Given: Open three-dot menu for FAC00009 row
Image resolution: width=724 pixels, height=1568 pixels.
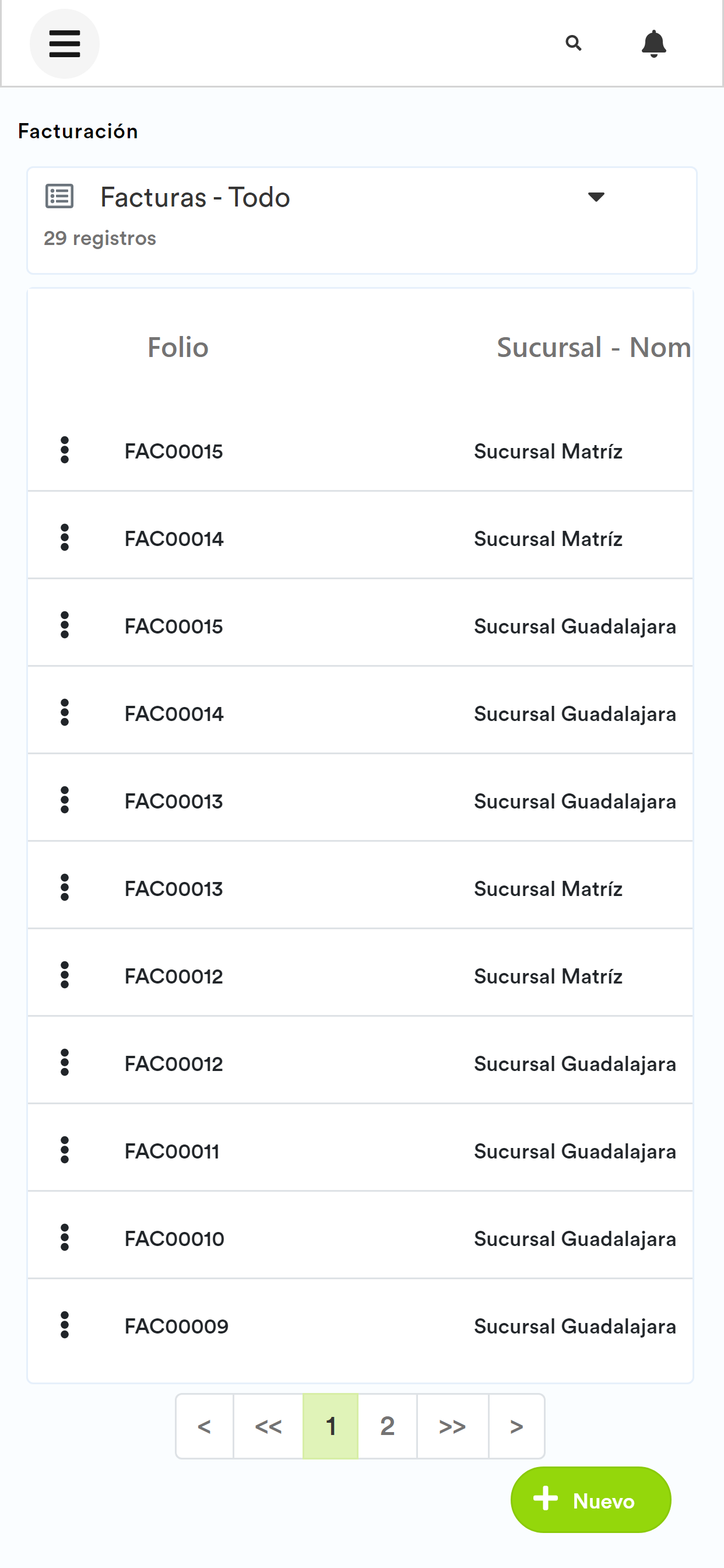Looking at the screenshot, I should [x=65, y=1325].
